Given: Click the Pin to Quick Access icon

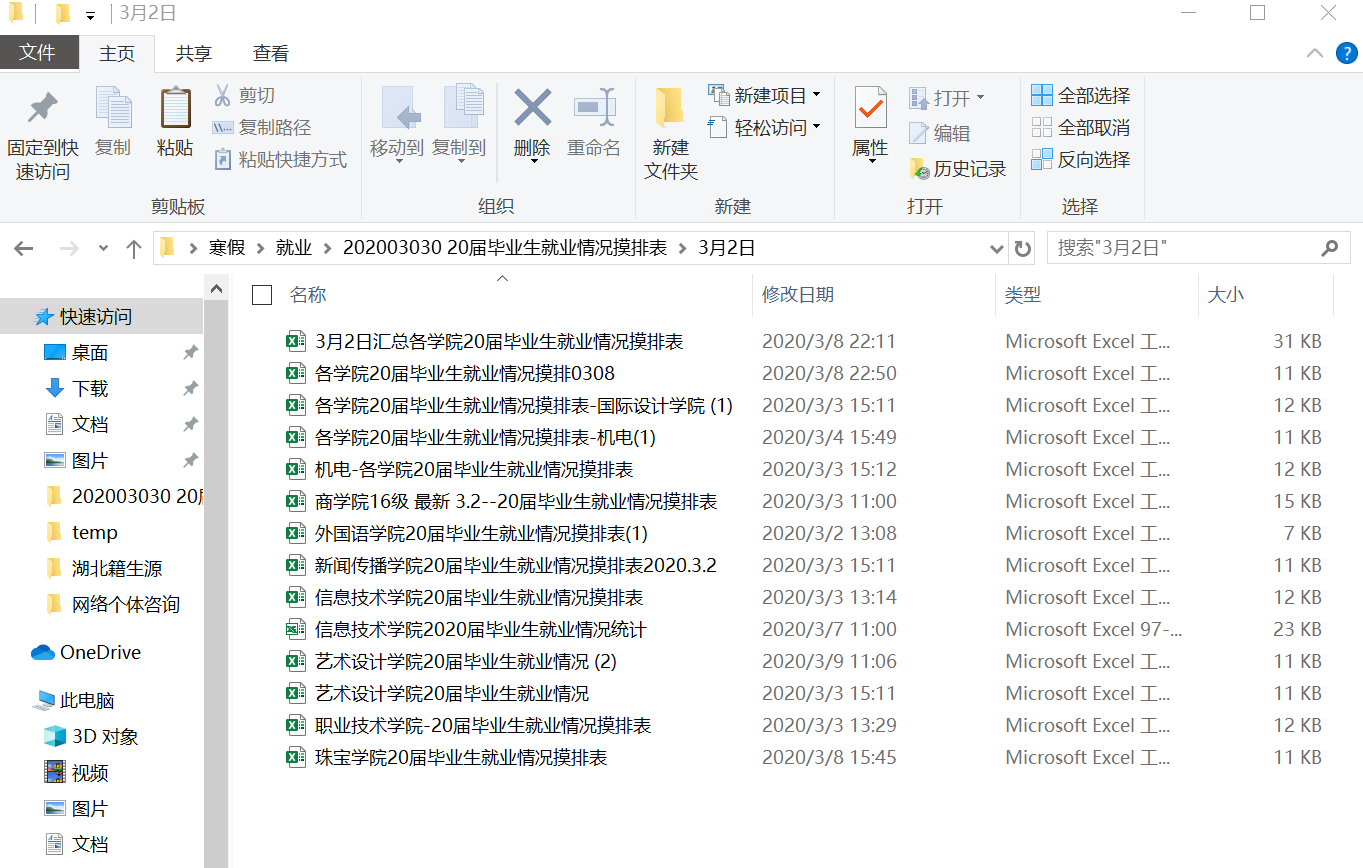Looking at the screenshot, I should pos(42,110).
